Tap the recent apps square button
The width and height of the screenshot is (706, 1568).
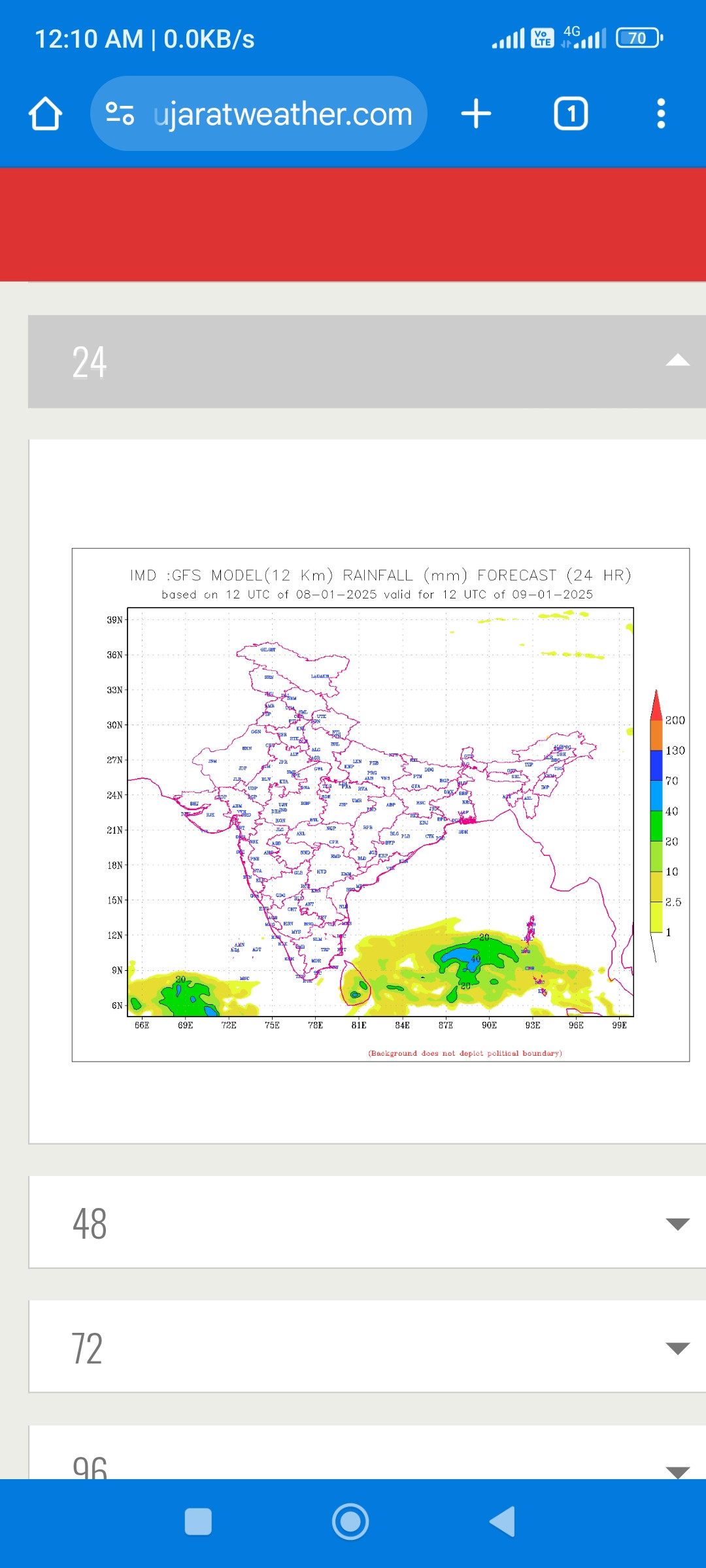point(198,1522)
